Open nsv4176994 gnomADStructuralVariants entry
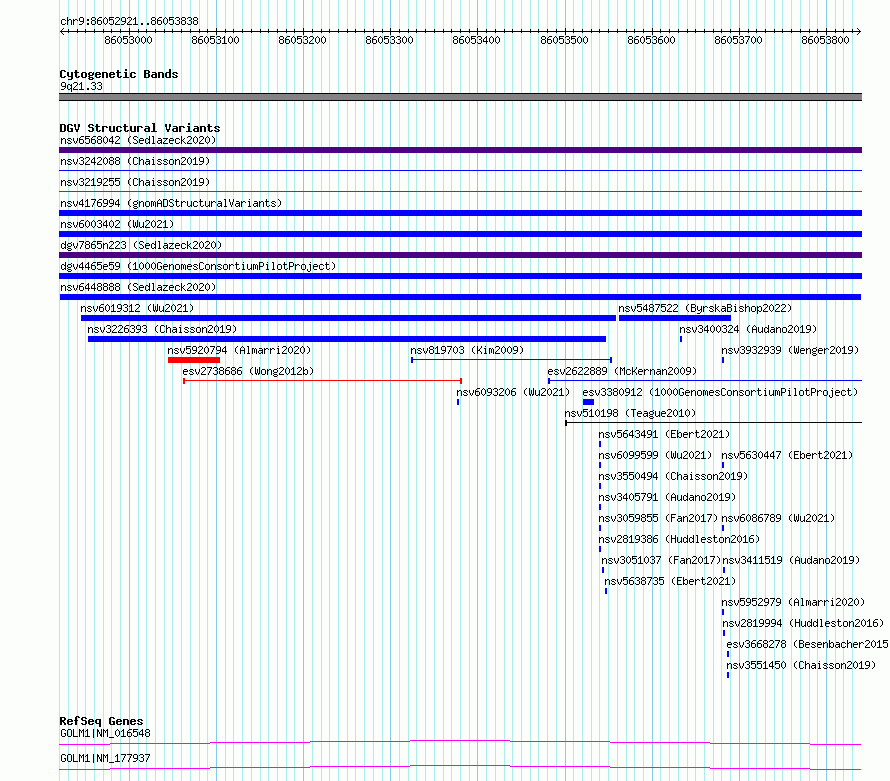Image resolution: width=890 pixels, height=781 pixels. pyautogui.click(x=171, y=203)
